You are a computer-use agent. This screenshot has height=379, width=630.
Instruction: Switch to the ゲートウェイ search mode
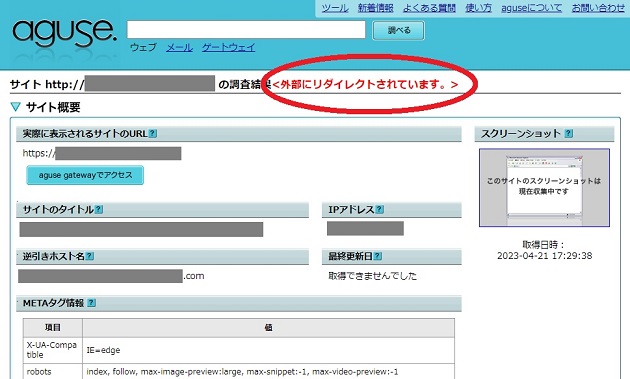228,47
